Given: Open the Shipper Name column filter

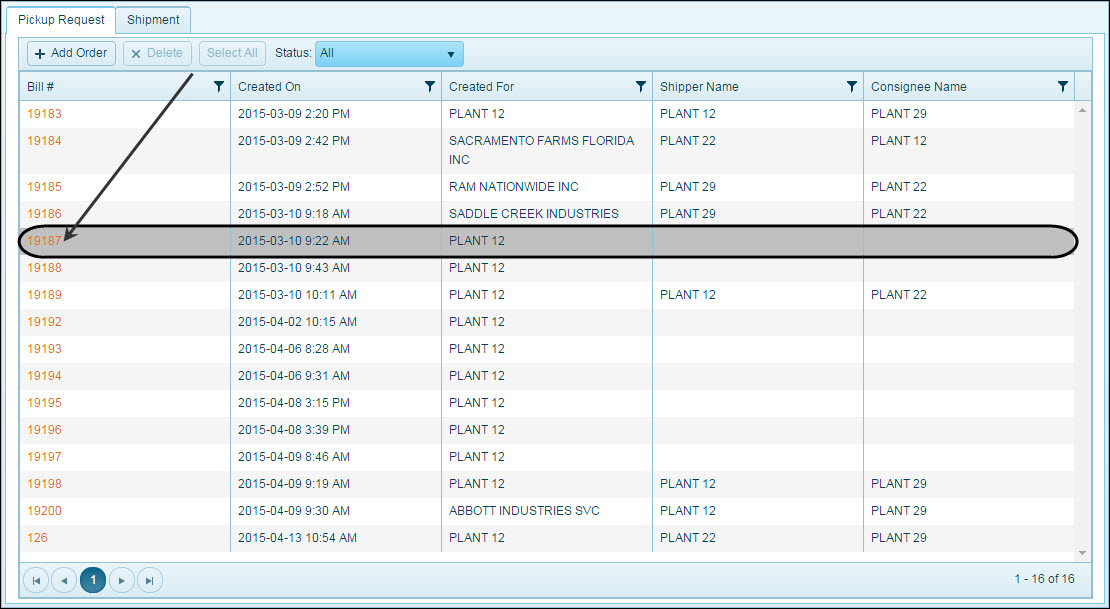Looking at the screenshot, I should 852,87.
